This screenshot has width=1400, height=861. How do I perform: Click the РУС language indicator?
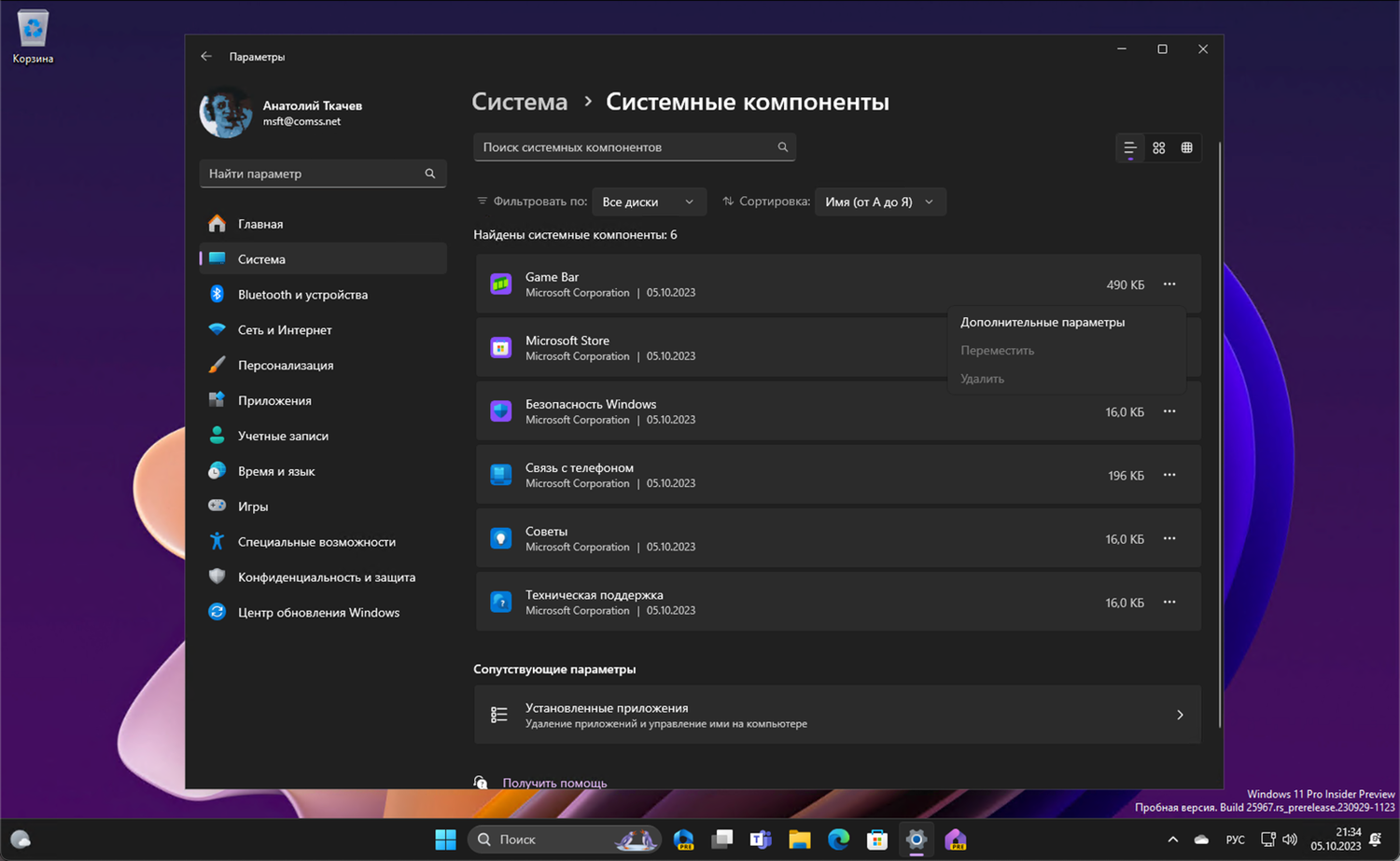point(1235,840)
